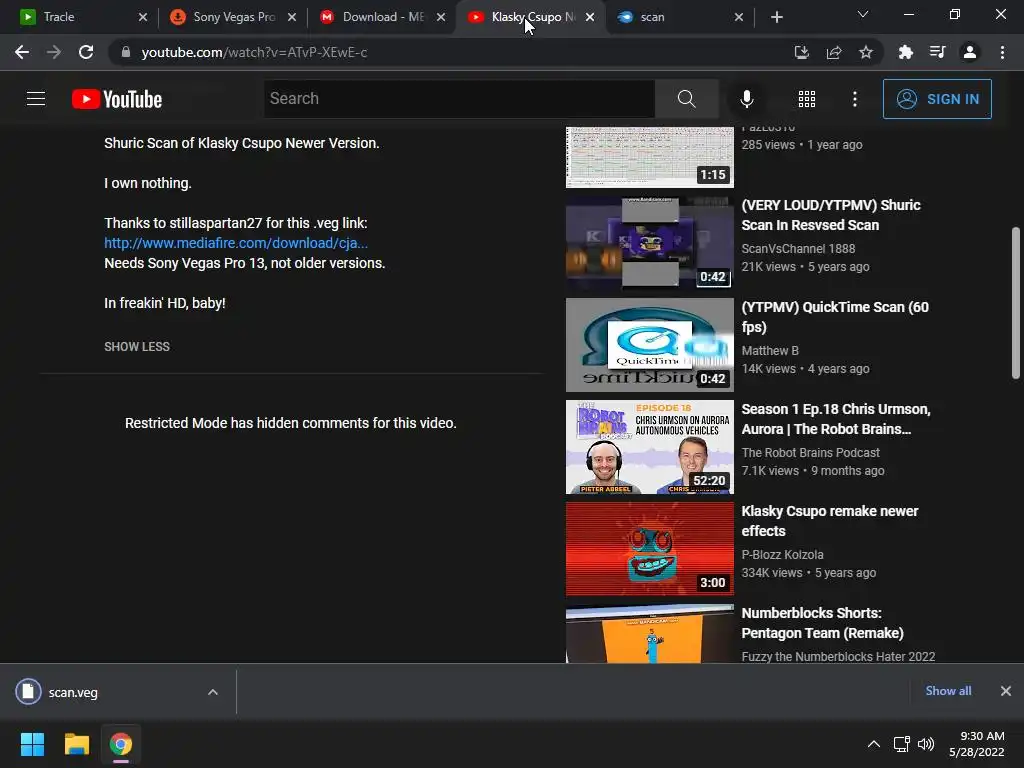Open the mediafire download link

[236, 243]
